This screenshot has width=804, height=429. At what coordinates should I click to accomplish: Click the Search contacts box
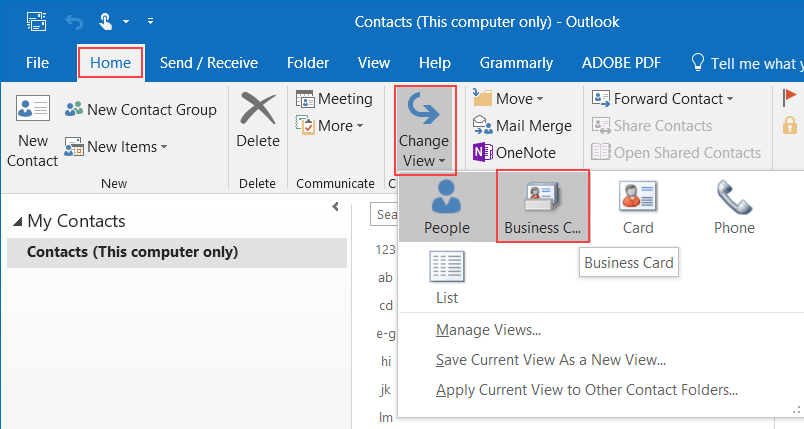point(385,214)
